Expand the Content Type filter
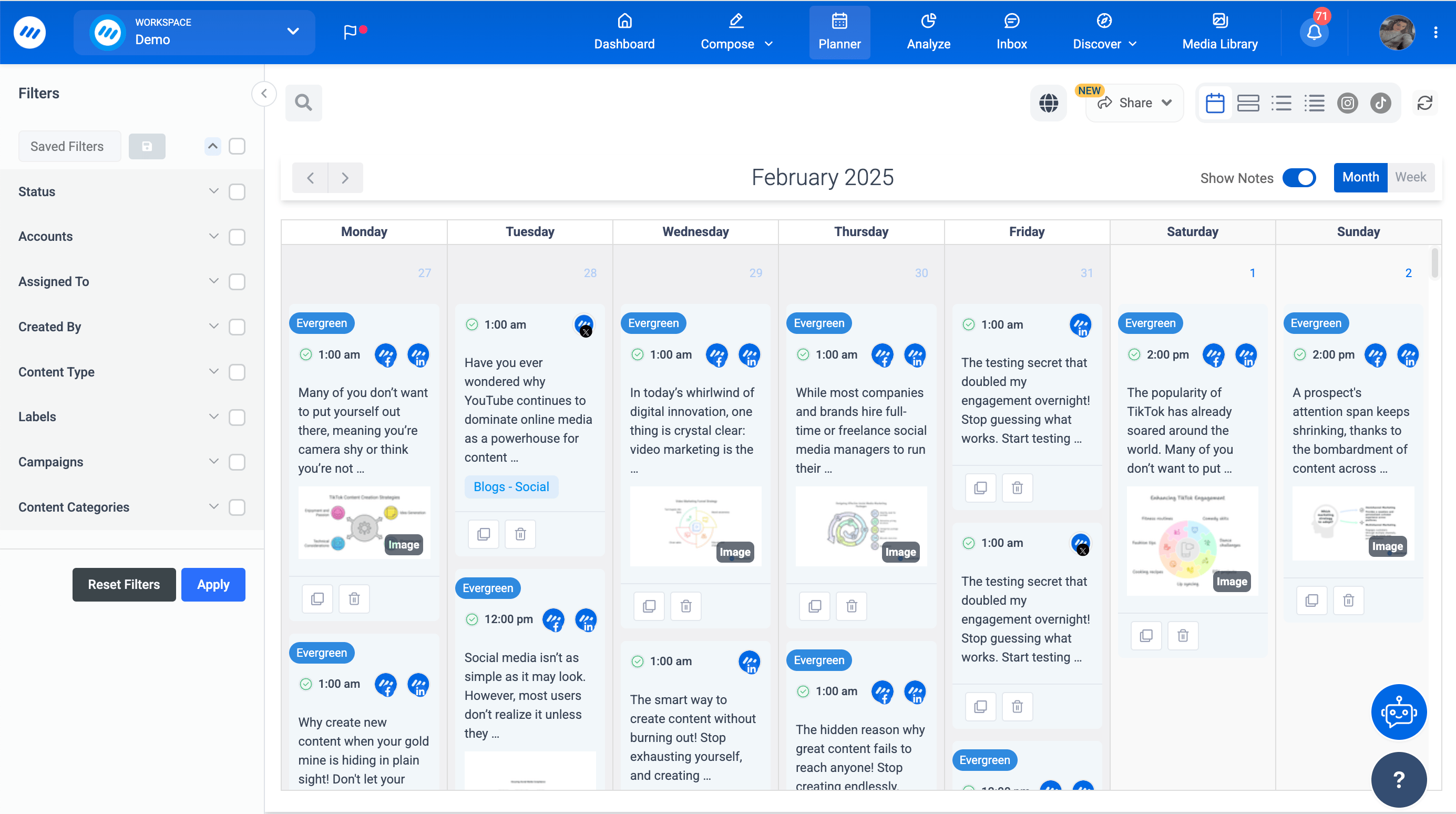The width and height of the screenshot is (1456, 814). 213,372
